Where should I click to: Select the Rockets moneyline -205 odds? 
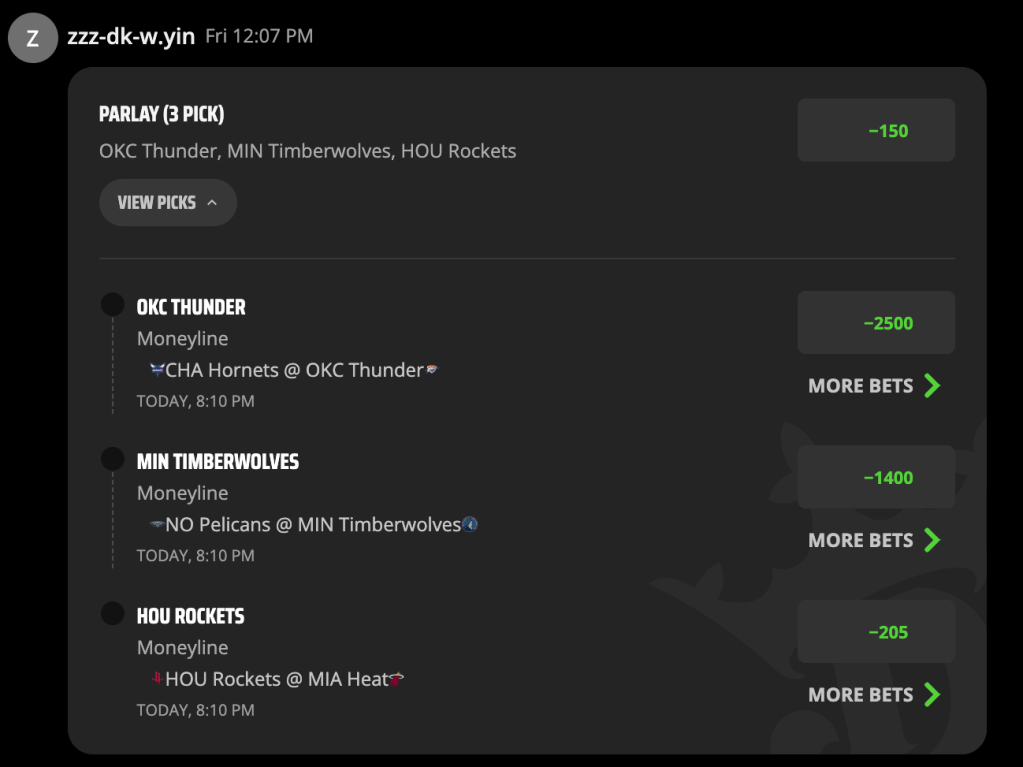pyautogui.click(x=876, y=632)
